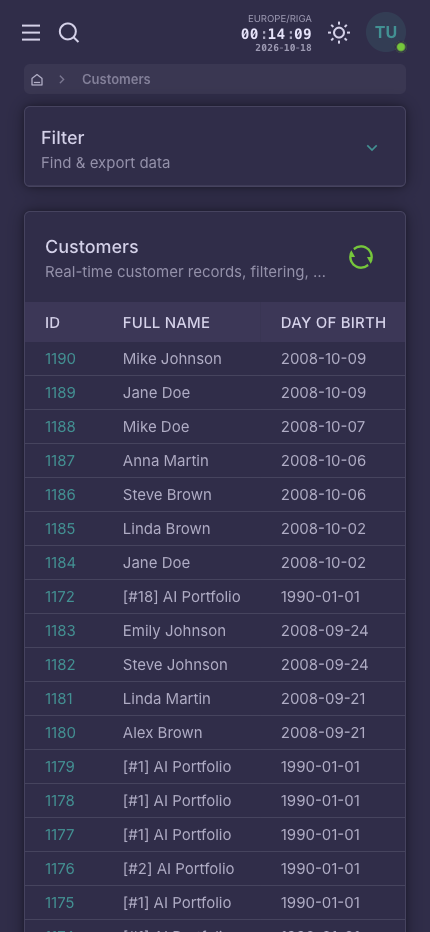Click the search magnifier icon

click(x=69, y=33)
